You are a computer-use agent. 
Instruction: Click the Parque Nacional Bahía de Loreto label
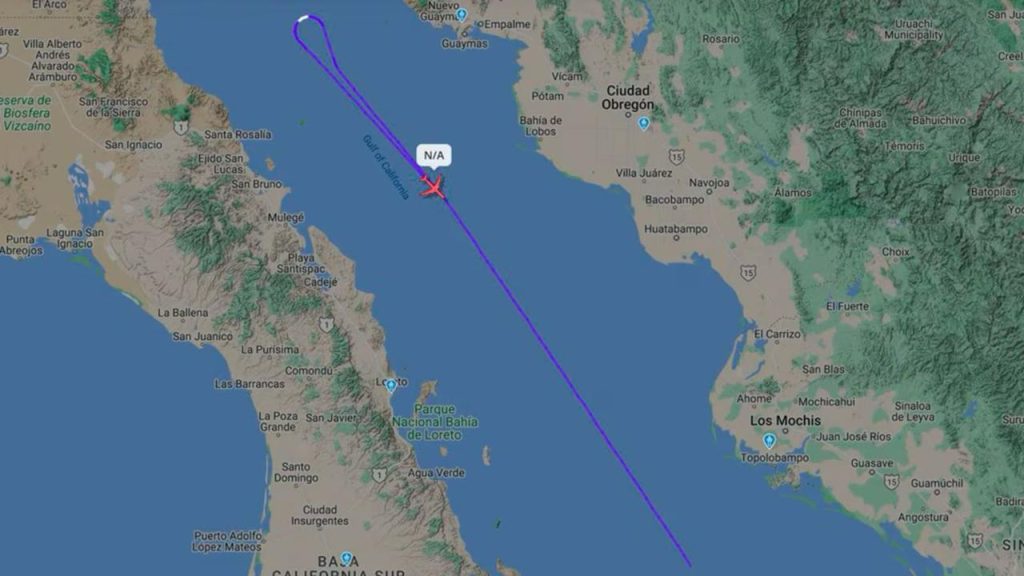click(435, 422)
